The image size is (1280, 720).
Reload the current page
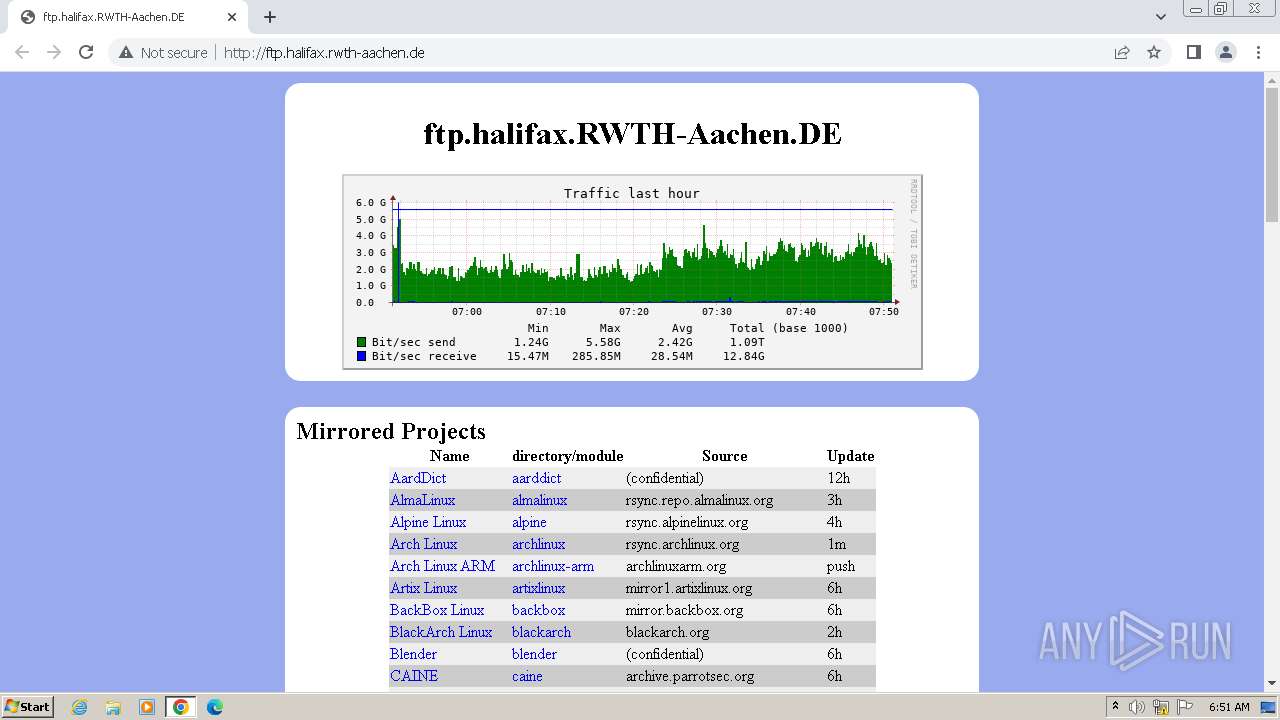(86, 52)
